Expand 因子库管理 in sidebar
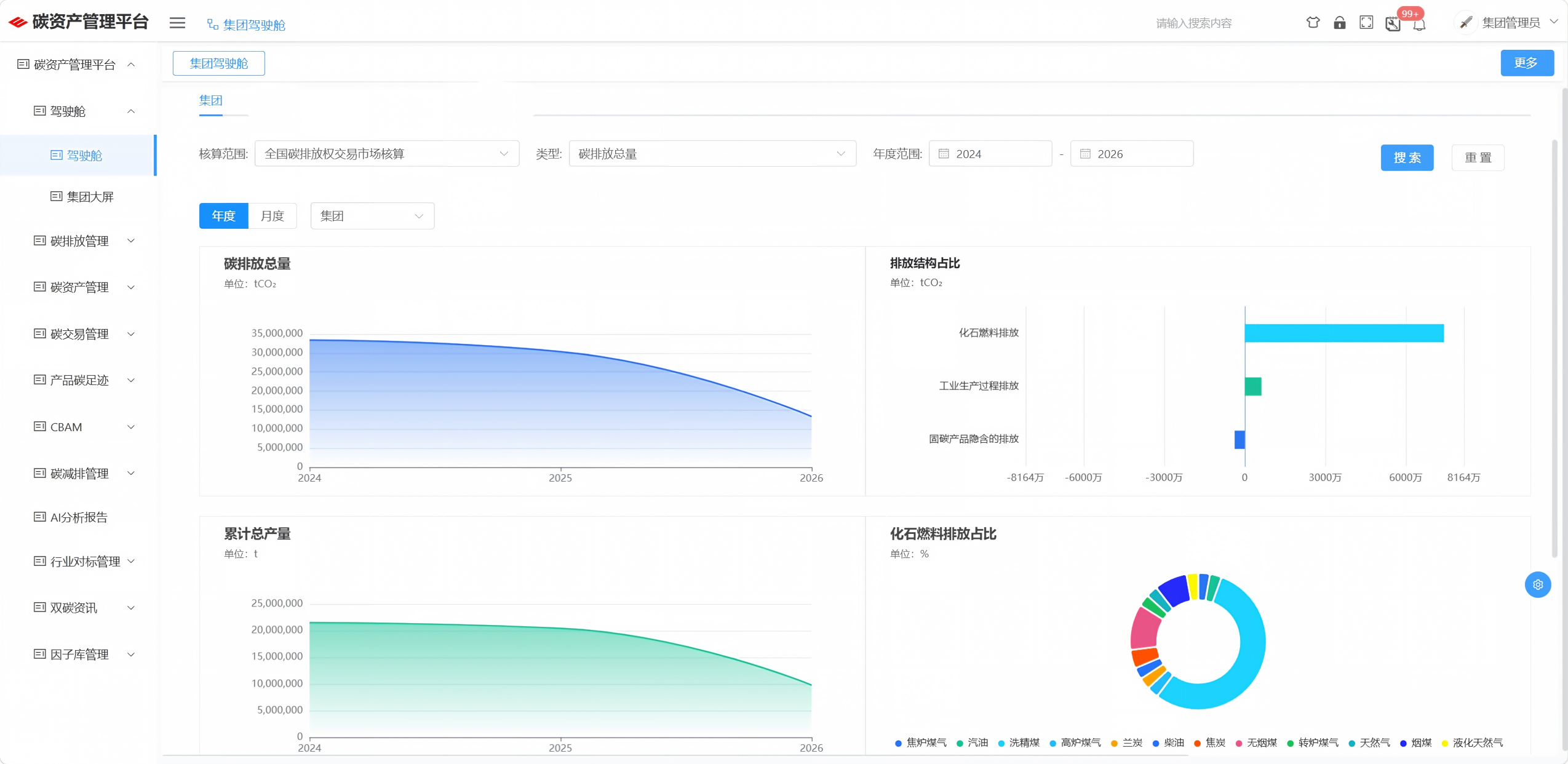 click(78, 655)
